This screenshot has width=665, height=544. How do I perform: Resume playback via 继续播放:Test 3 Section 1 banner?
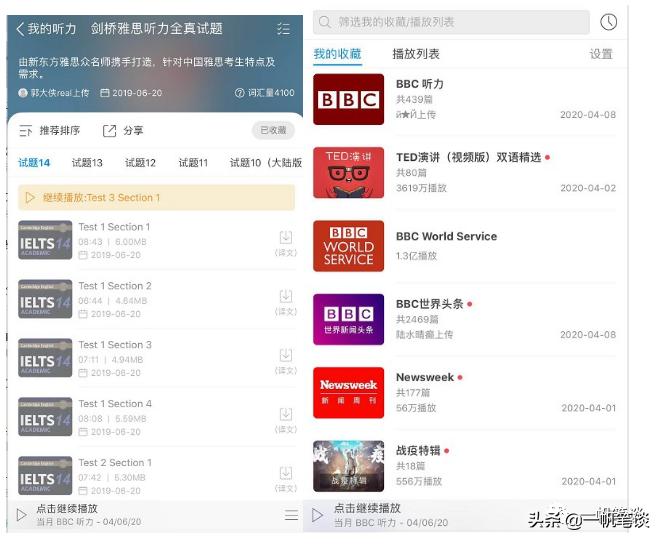[156, 198]
